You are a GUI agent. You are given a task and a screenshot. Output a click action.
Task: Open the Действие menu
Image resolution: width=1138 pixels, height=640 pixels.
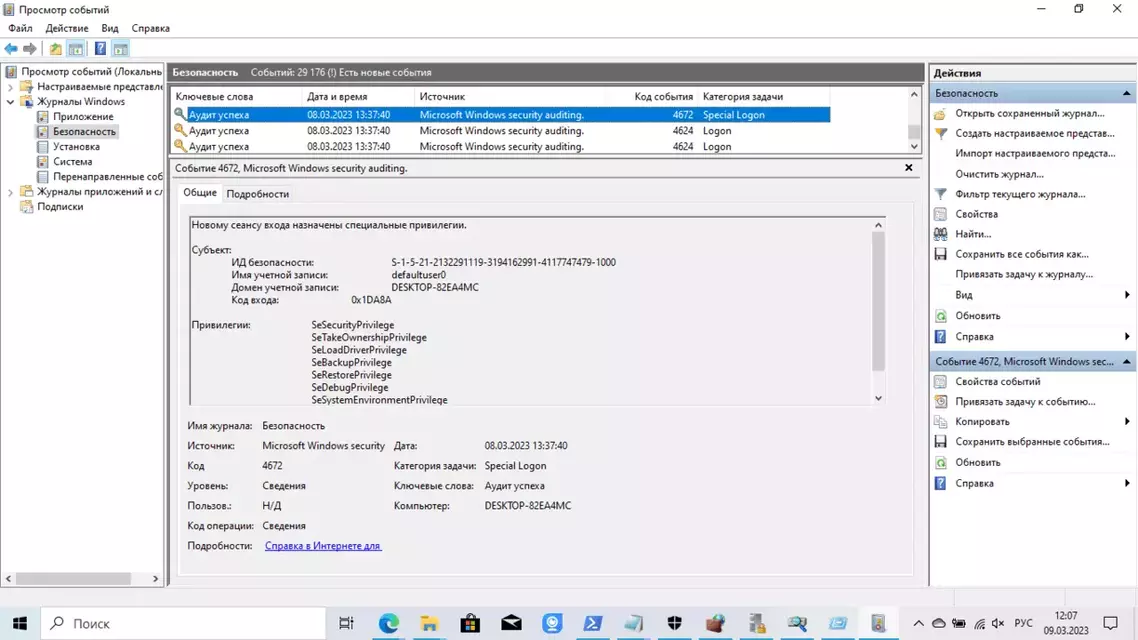click(67, 28)
